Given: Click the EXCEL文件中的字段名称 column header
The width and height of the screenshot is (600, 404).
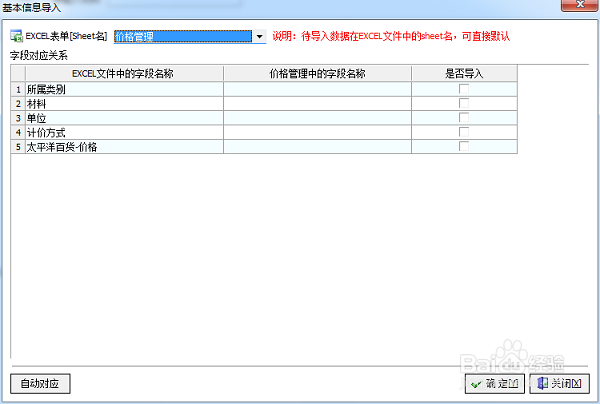Looking at the screenshot, I should click(124, 73).
